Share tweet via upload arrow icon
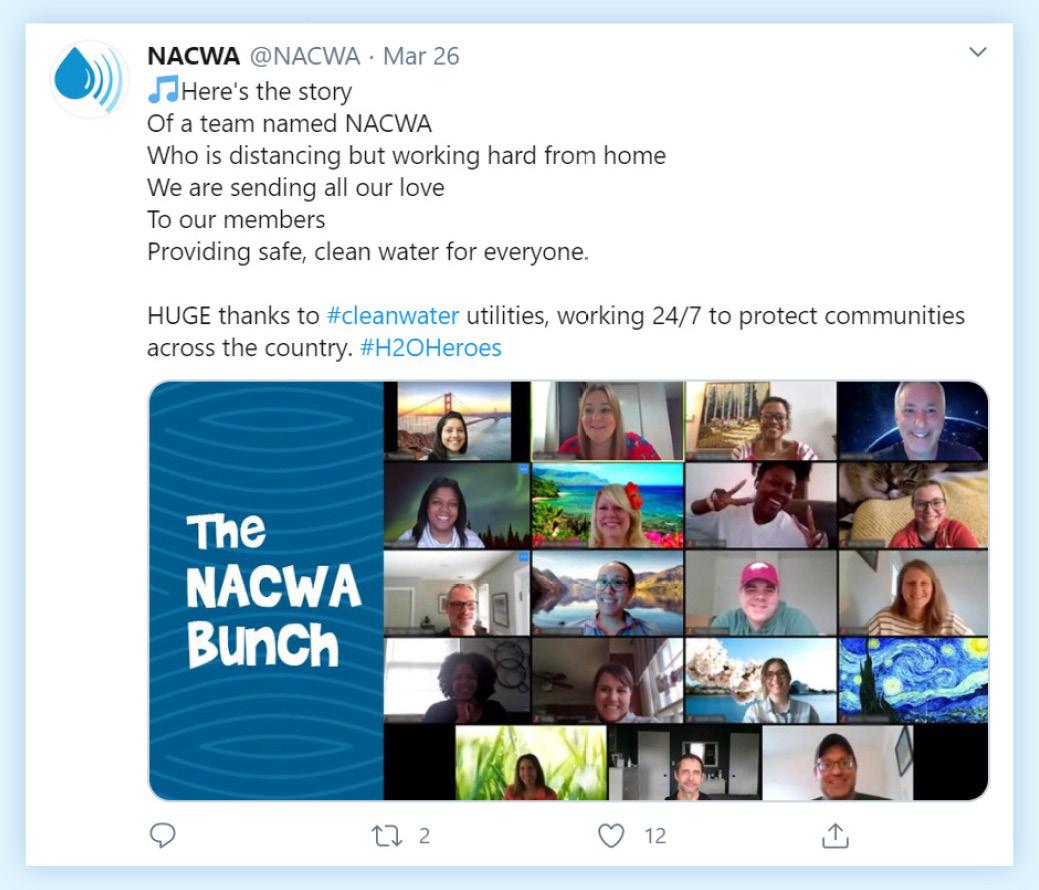 point(835,836)
